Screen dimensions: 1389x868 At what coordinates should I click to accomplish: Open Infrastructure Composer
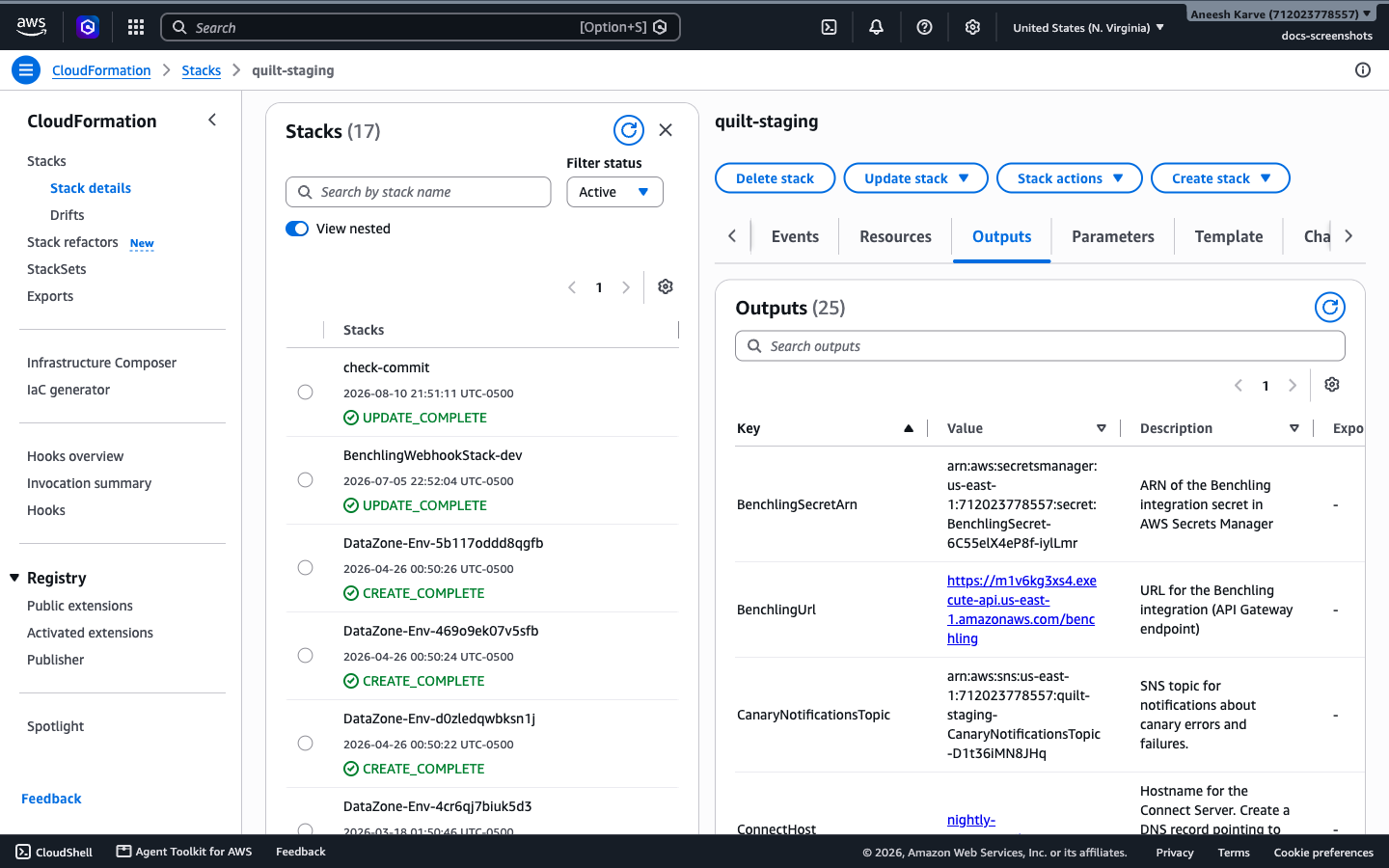(x=101, y=363)
